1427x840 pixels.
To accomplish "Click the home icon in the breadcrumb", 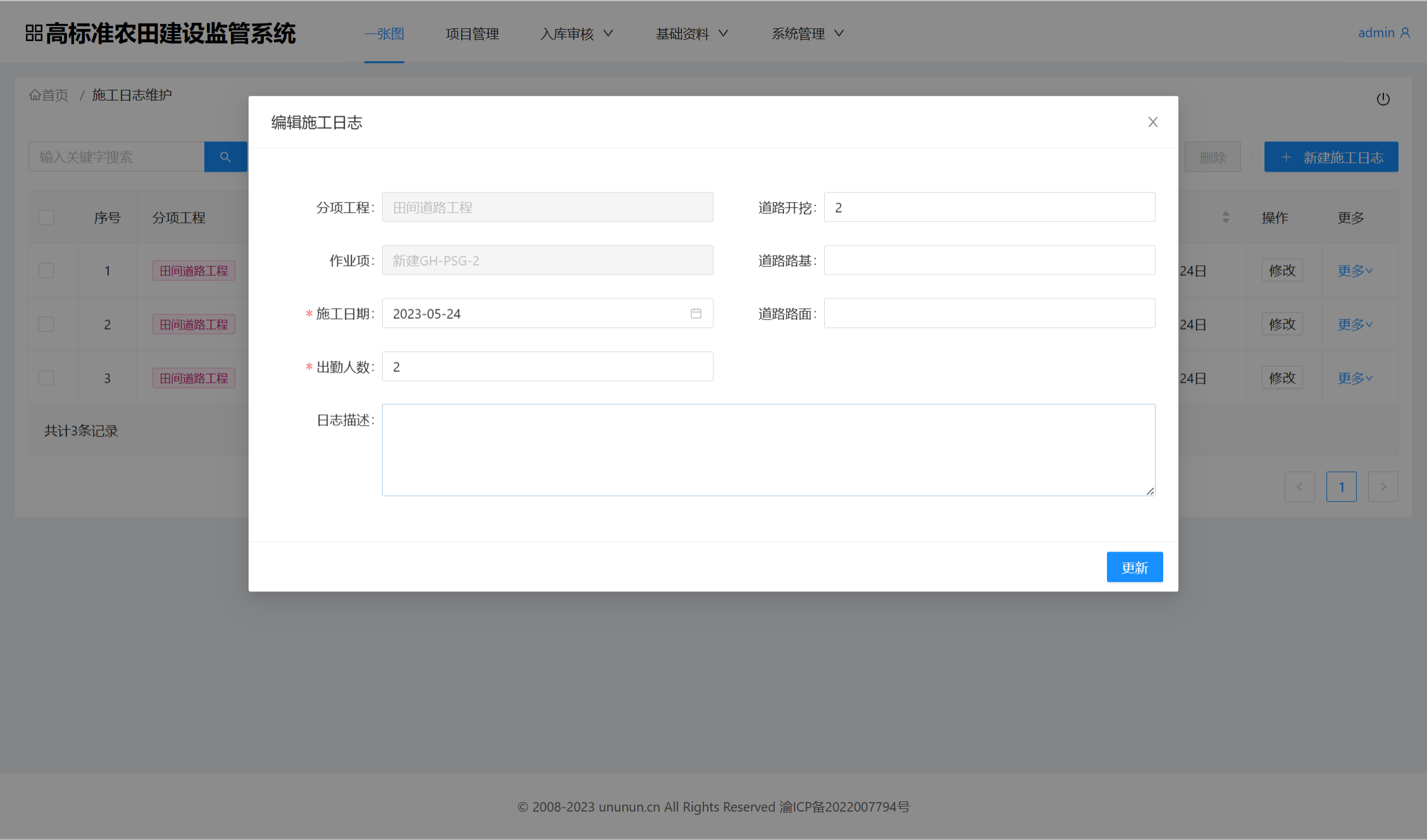I will coord(35,95).
